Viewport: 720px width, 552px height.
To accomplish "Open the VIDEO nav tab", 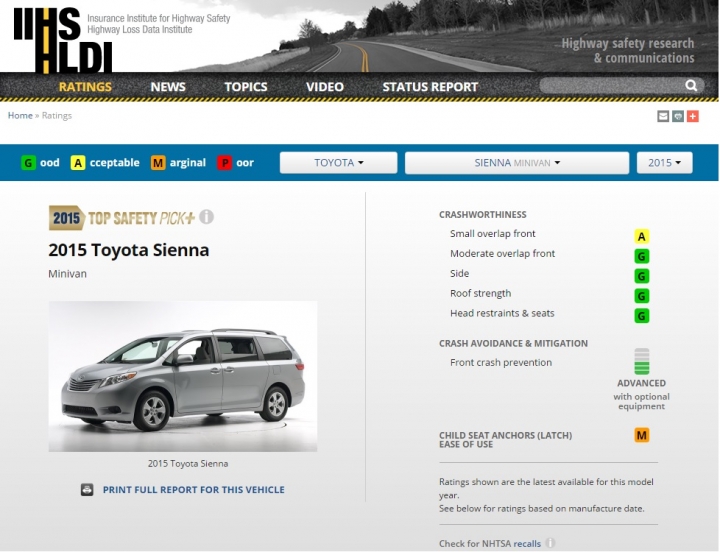I will pyautogui.click(x=325, y=87).
